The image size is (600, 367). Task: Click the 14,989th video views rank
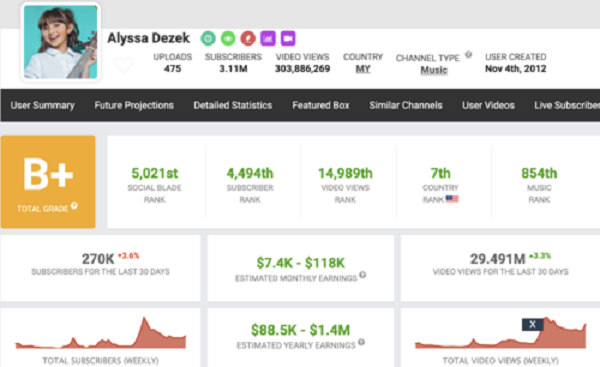coord(345,173)
